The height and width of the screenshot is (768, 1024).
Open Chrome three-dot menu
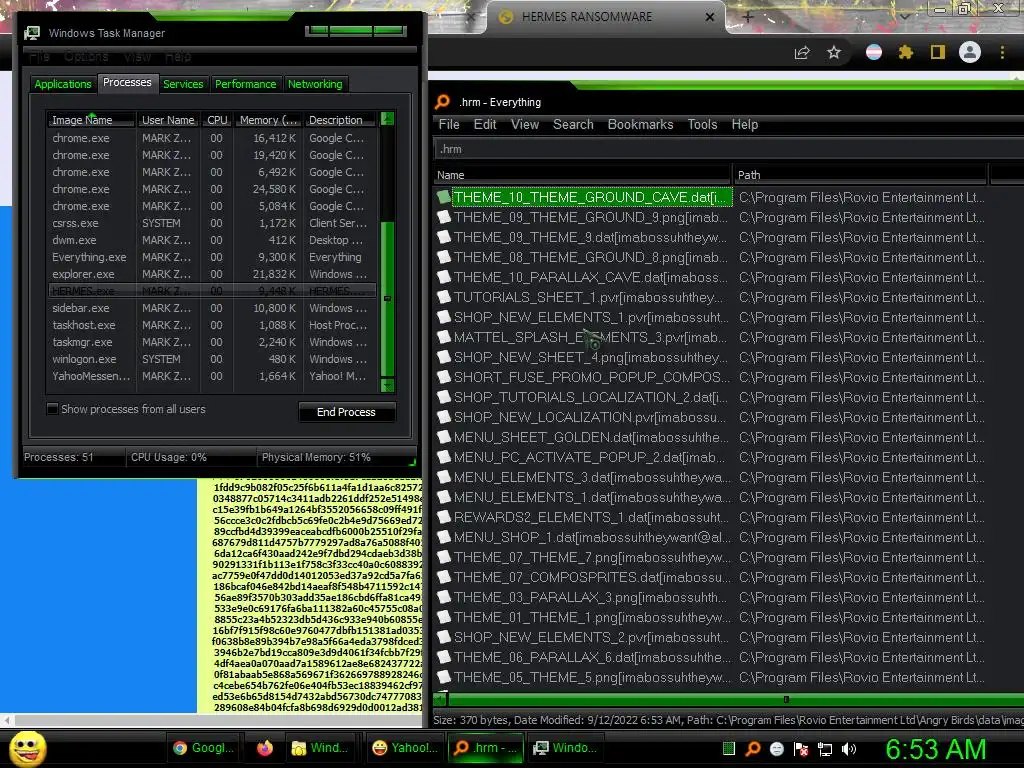coord(1002,52)
